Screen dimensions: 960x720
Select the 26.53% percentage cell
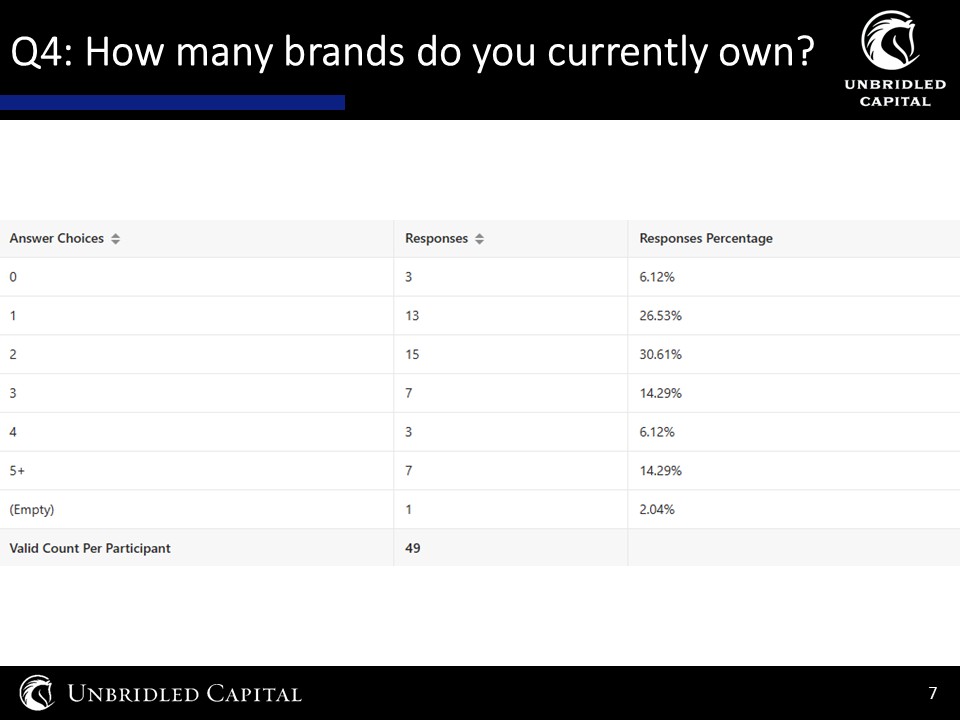(661, 316)
